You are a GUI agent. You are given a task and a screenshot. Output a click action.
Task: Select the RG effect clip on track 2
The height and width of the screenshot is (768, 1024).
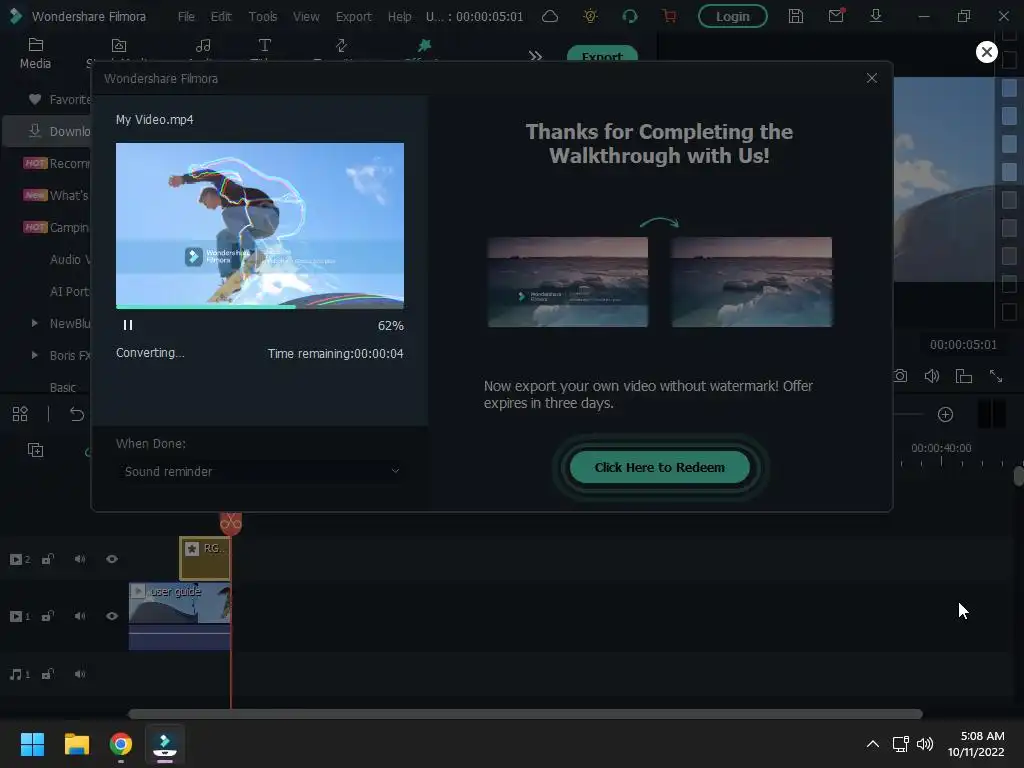[204, 558]
